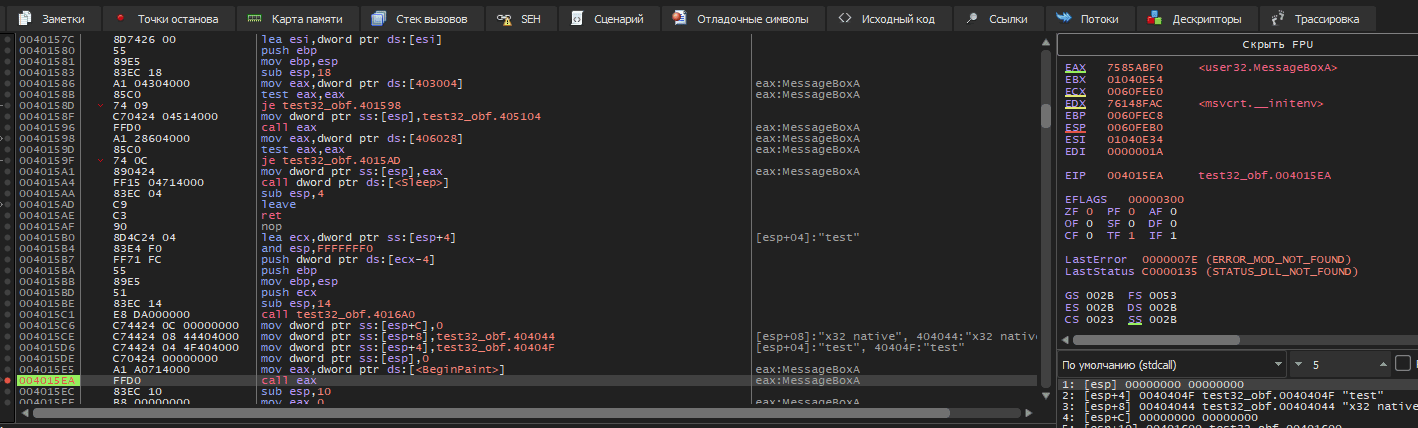Expand the По умолчанию (stdcall) dropdown
Viewport: 1418px width, 428px height.
[x=1171, y=364]
